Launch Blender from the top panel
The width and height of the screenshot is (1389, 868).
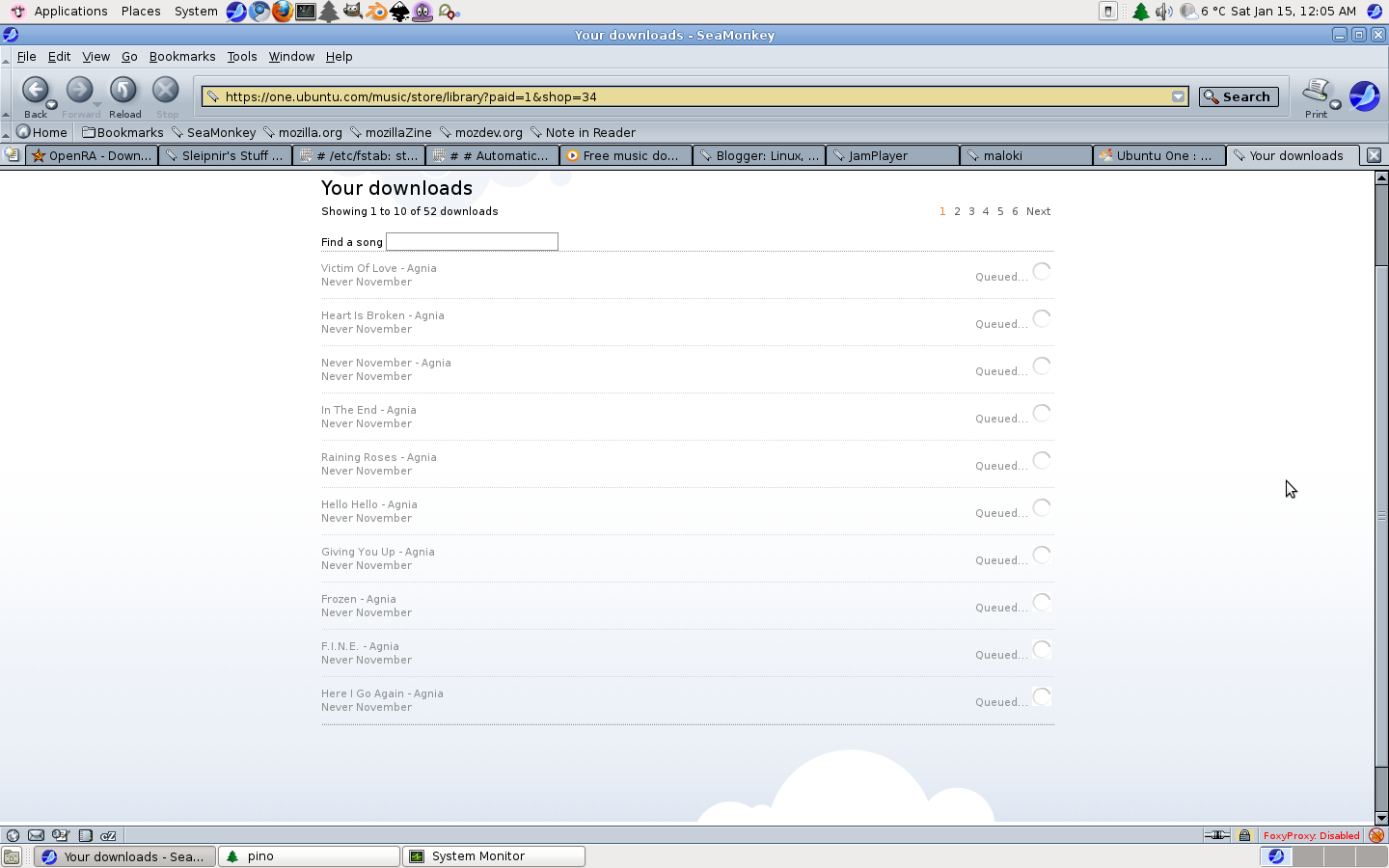[376, 12]
